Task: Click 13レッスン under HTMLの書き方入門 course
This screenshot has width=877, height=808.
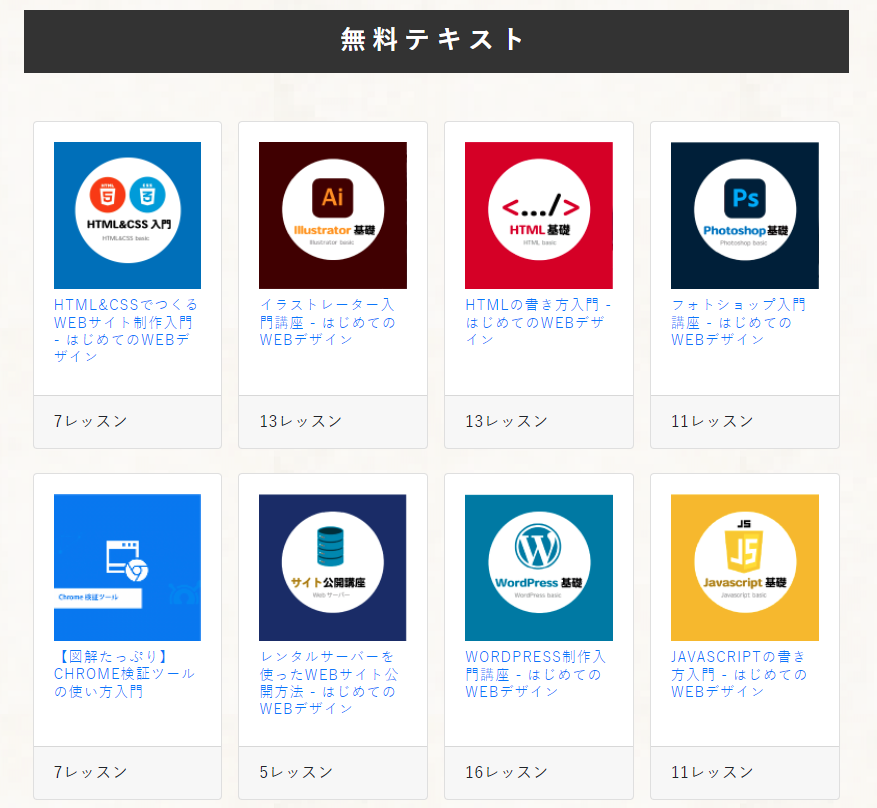Action: pyautogui.click(x=507, y=421)
